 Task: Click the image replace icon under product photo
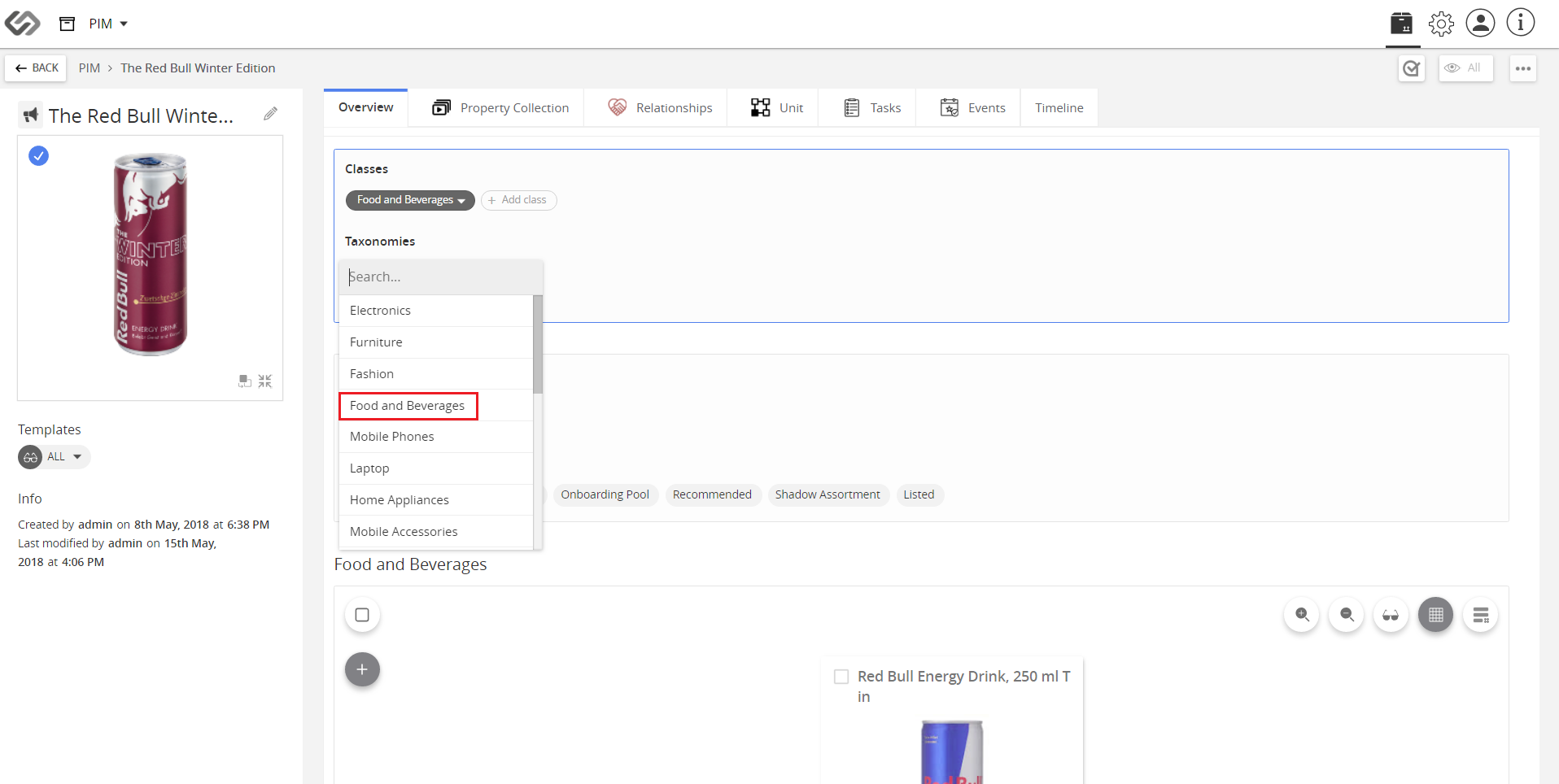point(244,381)
